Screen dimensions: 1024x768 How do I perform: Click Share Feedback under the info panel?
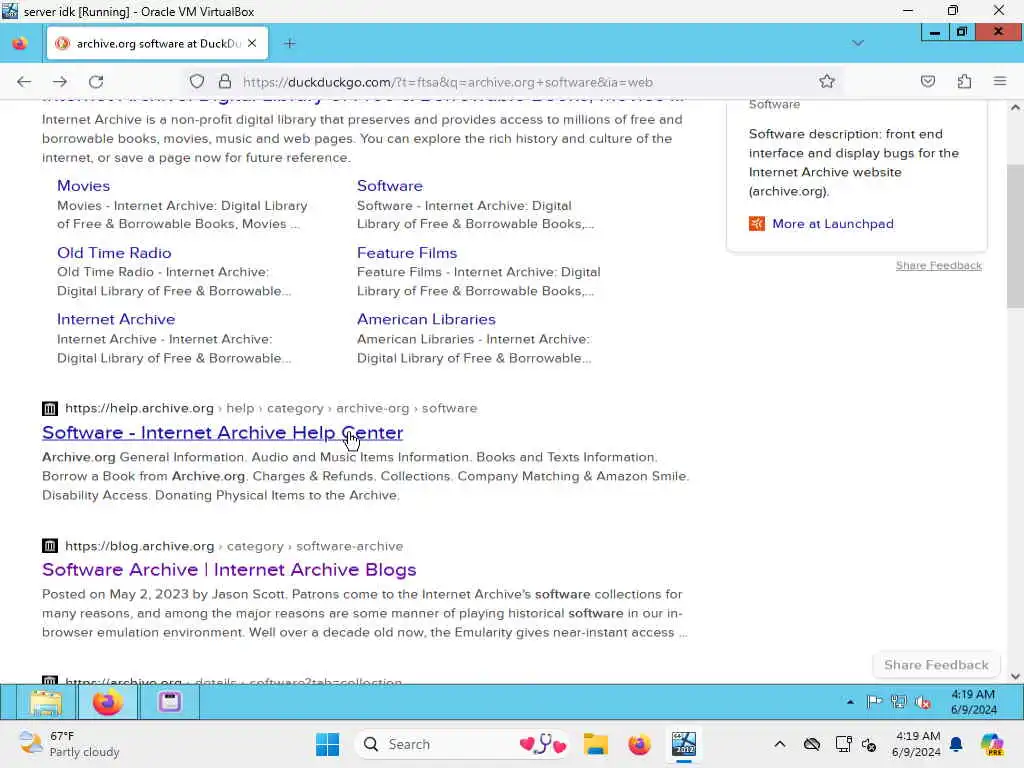[x=938, y=265]
